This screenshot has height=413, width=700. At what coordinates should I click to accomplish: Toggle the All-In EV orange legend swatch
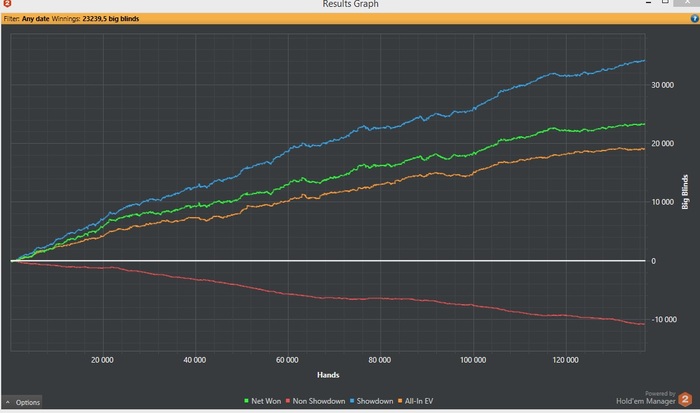400,401
